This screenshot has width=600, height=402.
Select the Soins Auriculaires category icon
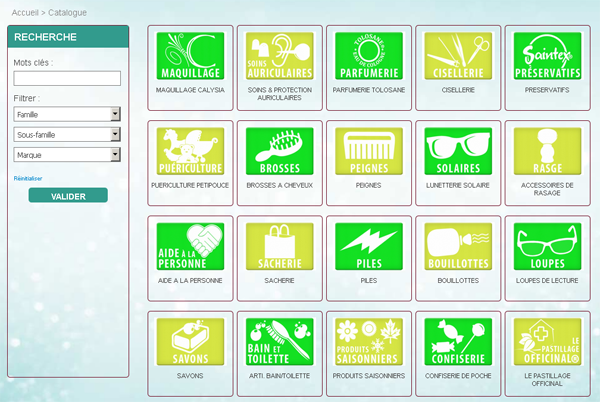coord(279,56)
